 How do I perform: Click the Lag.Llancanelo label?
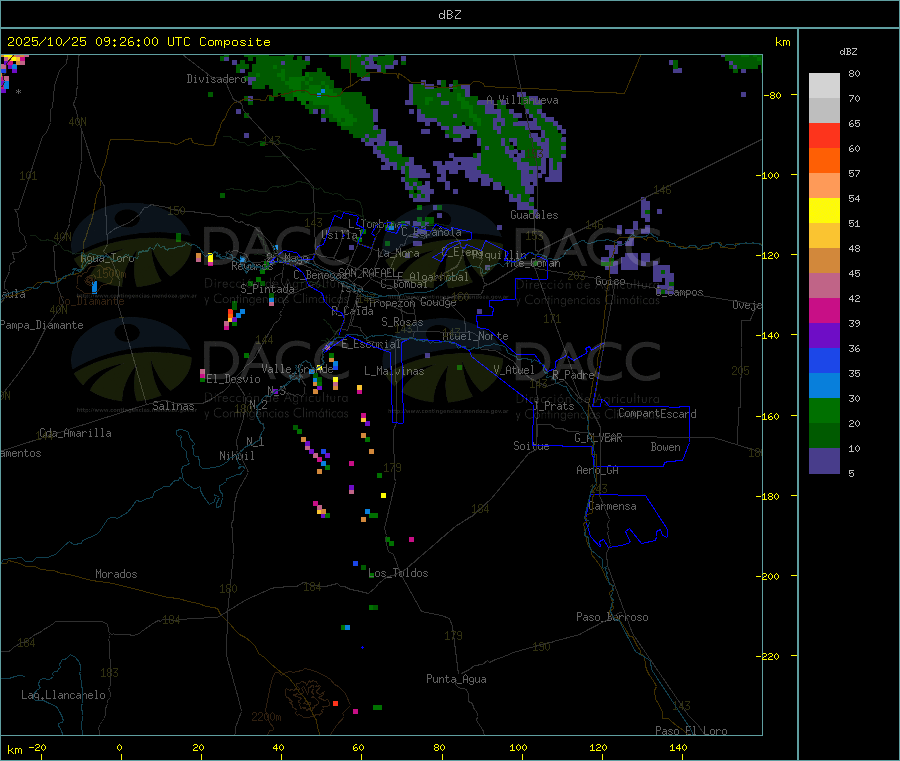pos(63,695)
